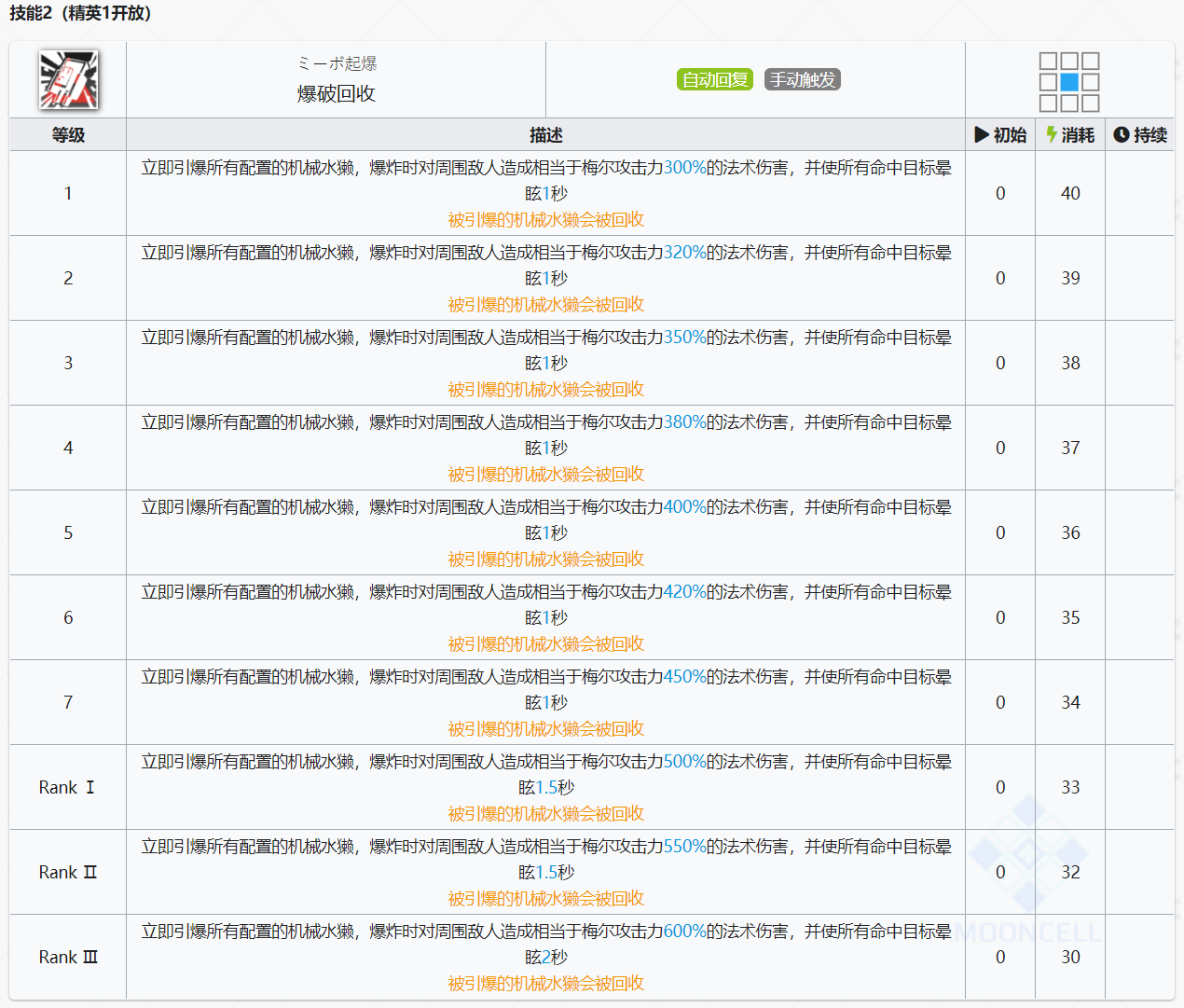
Task: Click the 400% damage value
Action: click(685, 507)
